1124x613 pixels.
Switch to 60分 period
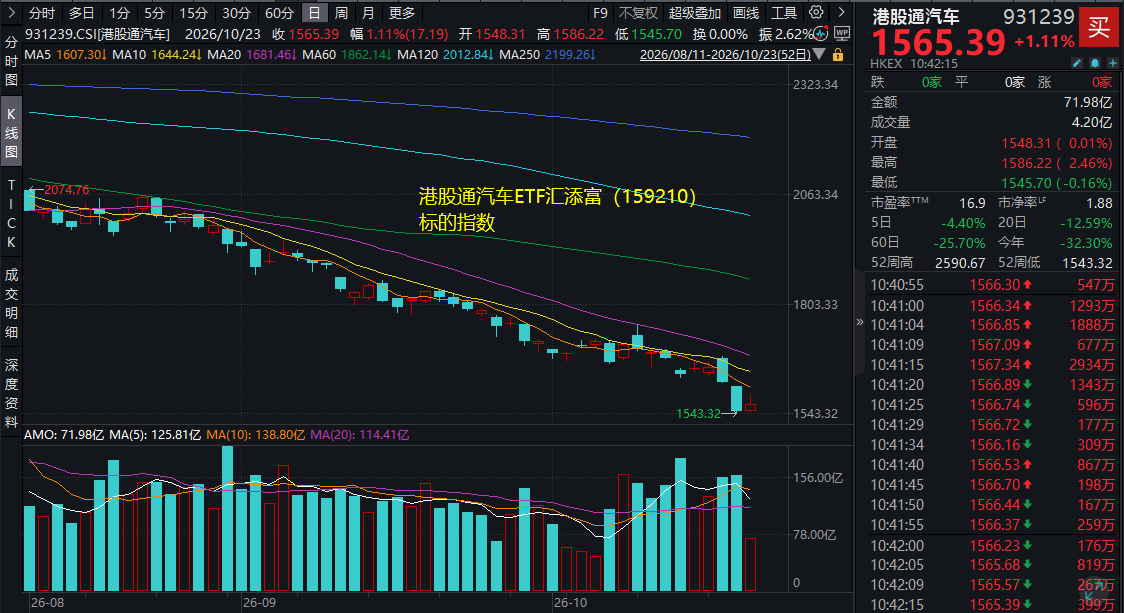(280, 13)
